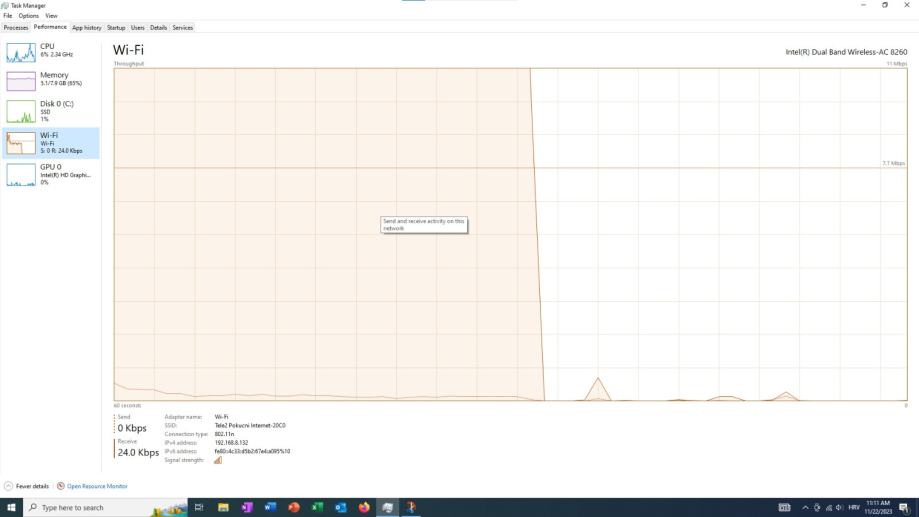Open File Explorer from the taskbar
The width and height of the screenshot is (919, 517).
coord(223,508)
